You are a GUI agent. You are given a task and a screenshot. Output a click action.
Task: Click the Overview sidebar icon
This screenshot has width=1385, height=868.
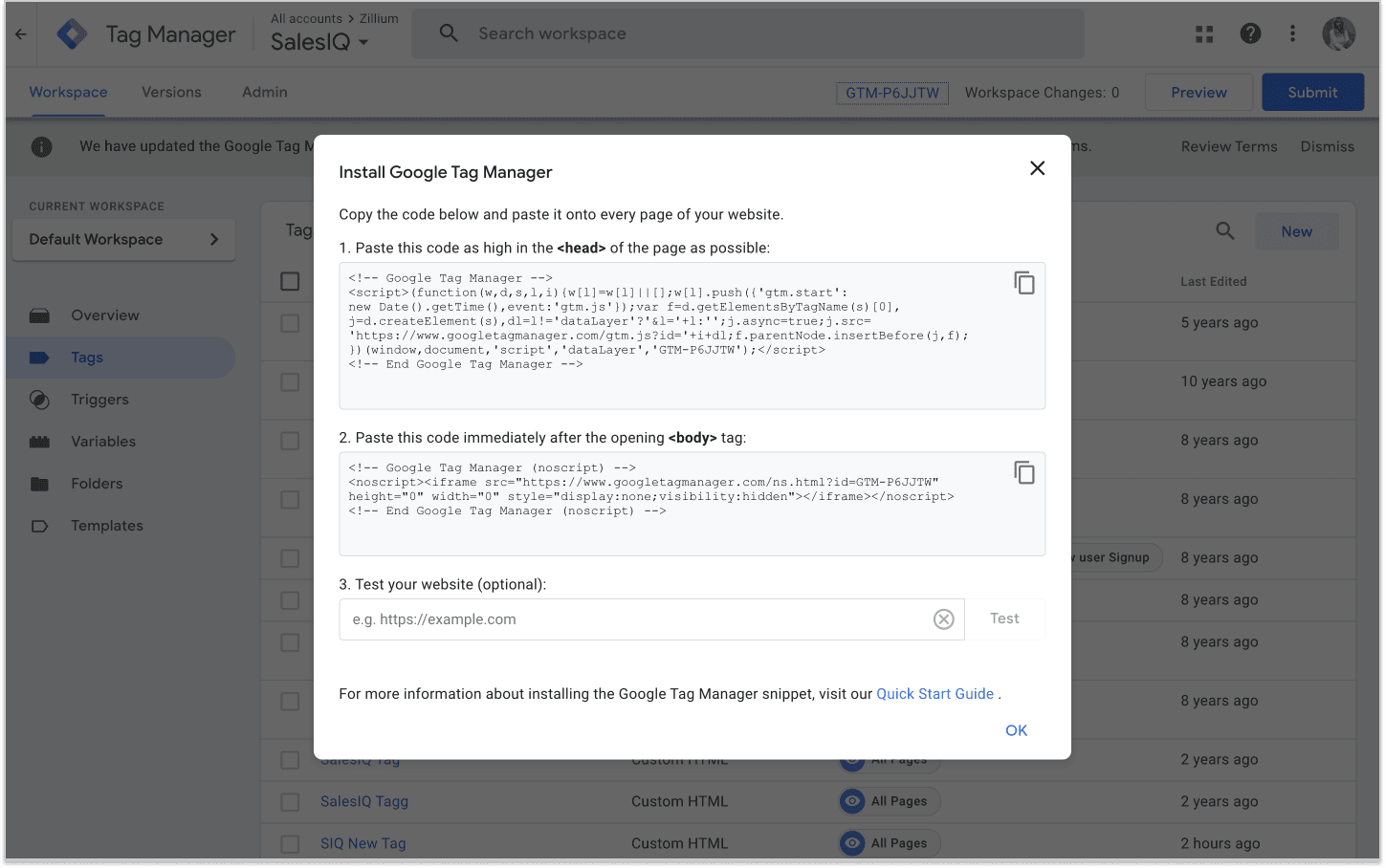pos(39,315)
